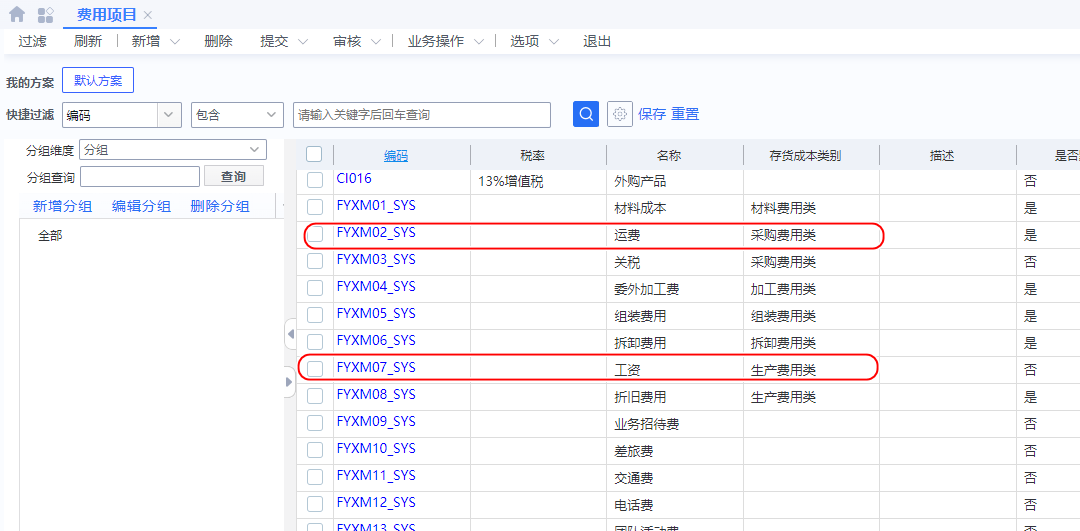Open the app grid menu icon

click(45, 15)
